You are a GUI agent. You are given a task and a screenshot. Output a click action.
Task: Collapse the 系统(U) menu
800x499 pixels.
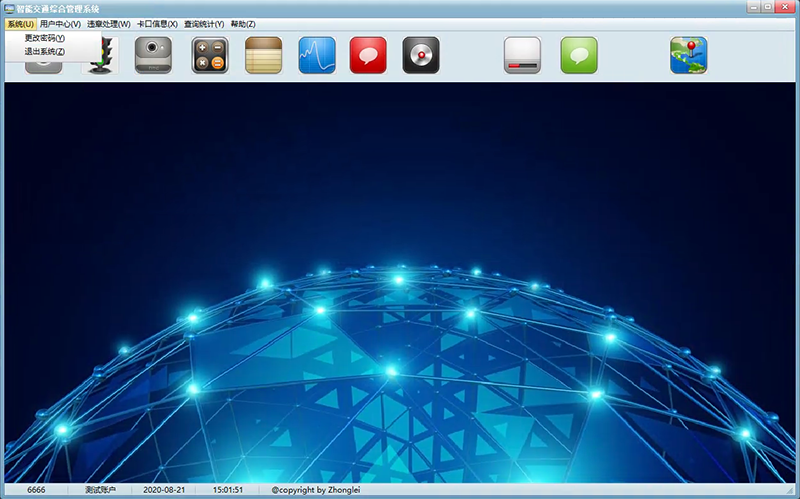pyautogui.click(x=20, y=24)
